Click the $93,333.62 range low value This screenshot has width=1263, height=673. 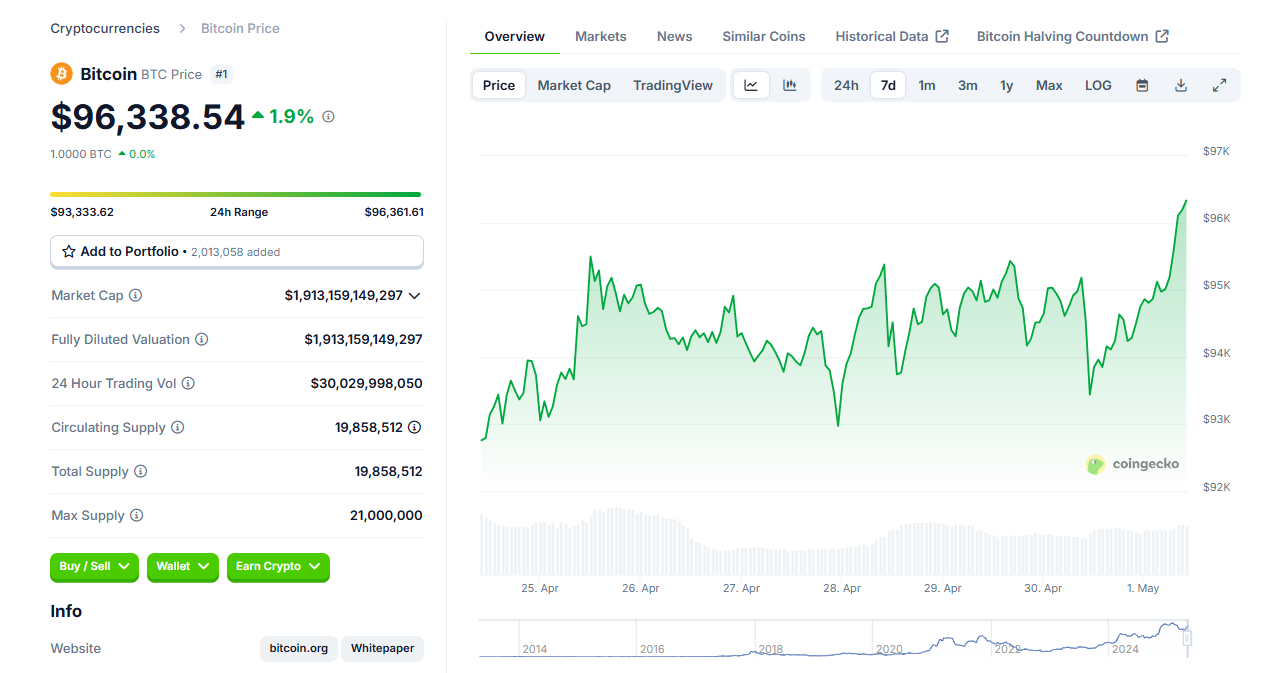(82, 212)
